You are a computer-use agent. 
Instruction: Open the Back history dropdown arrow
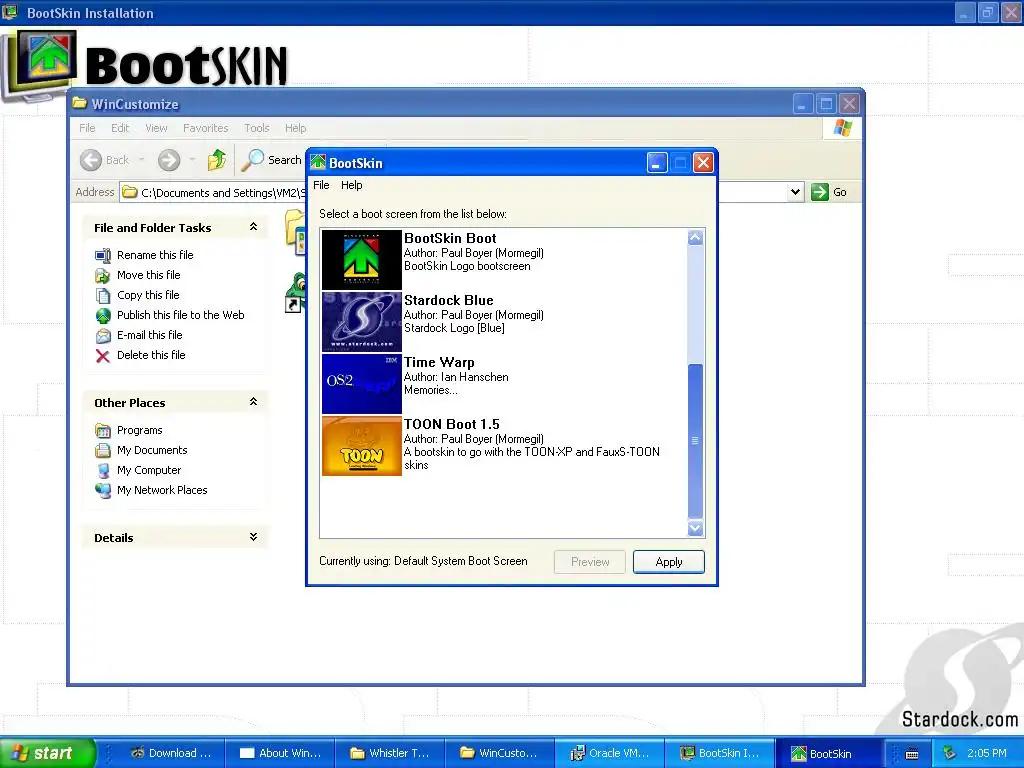pos(142,160)
